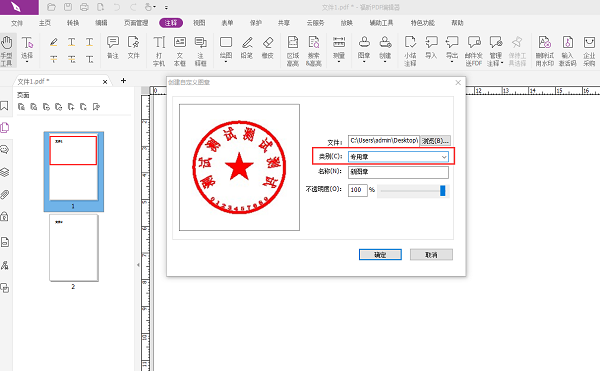Remove trial watermark (删除试用水印)
This screenshot has height=371, width=600.
coord(545,51)
